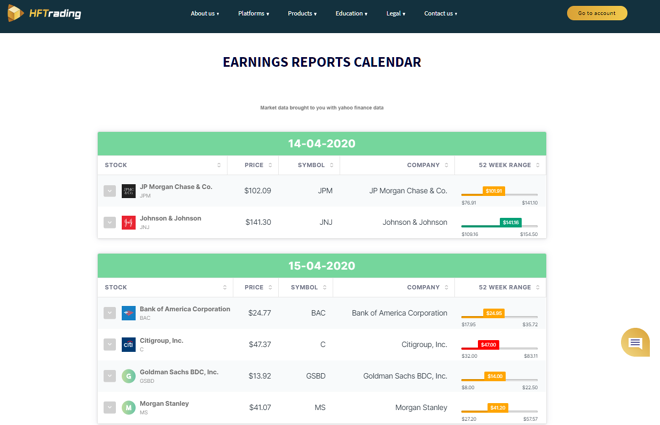660x425 pixels.
Task: Click Citigroup, Inc. in Company column
Action: [x=424, y=345]
